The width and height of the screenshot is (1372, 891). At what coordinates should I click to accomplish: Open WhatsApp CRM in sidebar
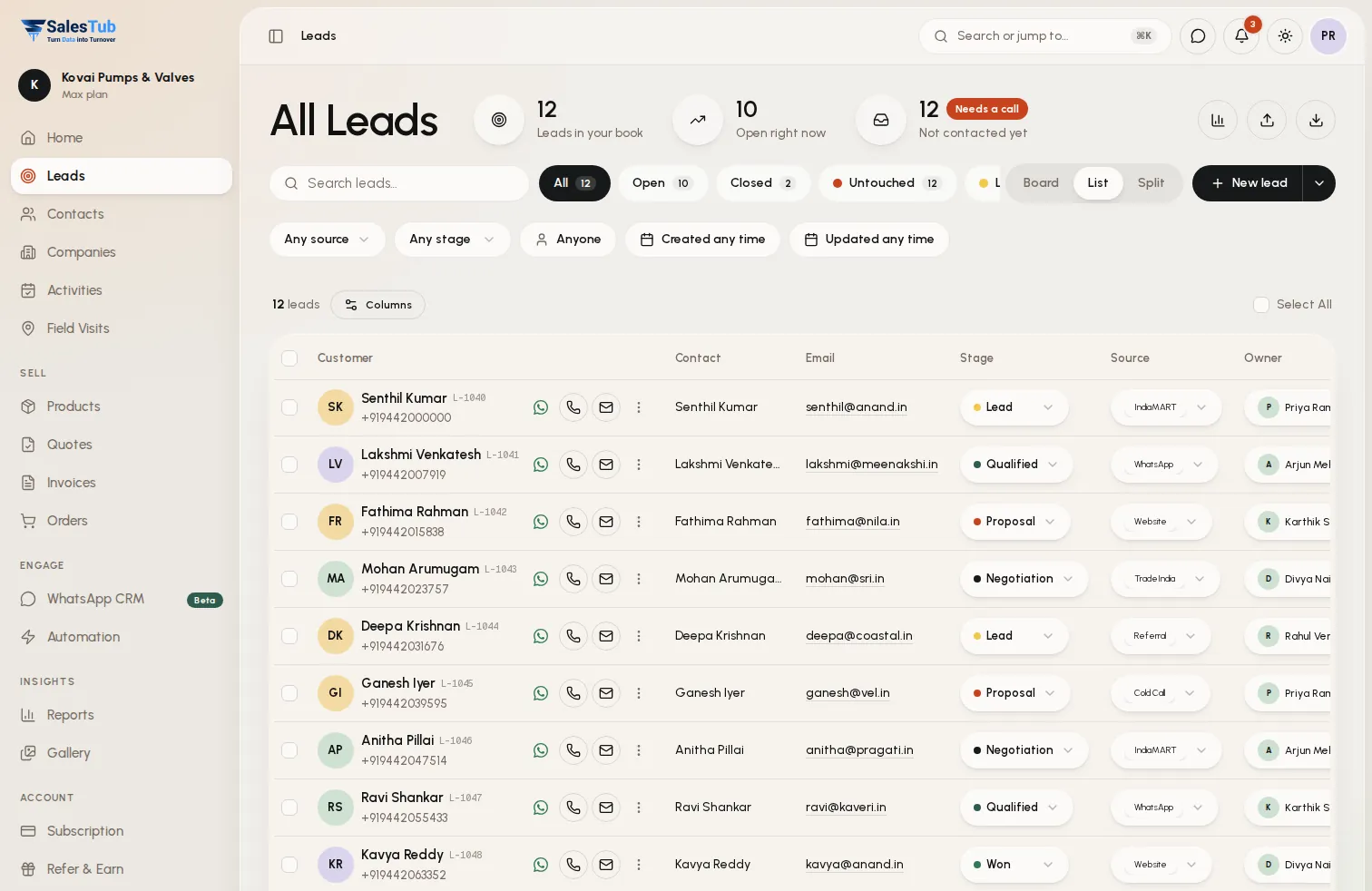(x=122, y=599)
